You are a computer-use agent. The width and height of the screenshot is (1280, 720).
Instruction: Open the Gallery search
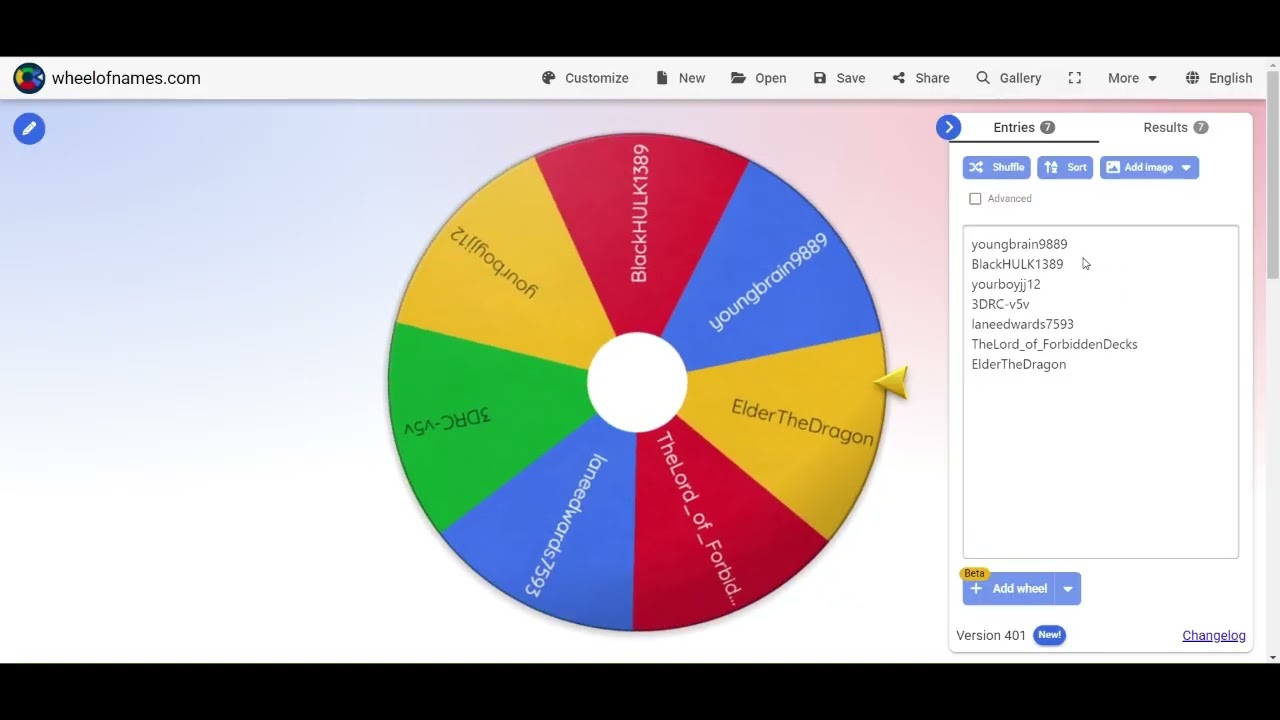coord(1008,78)
